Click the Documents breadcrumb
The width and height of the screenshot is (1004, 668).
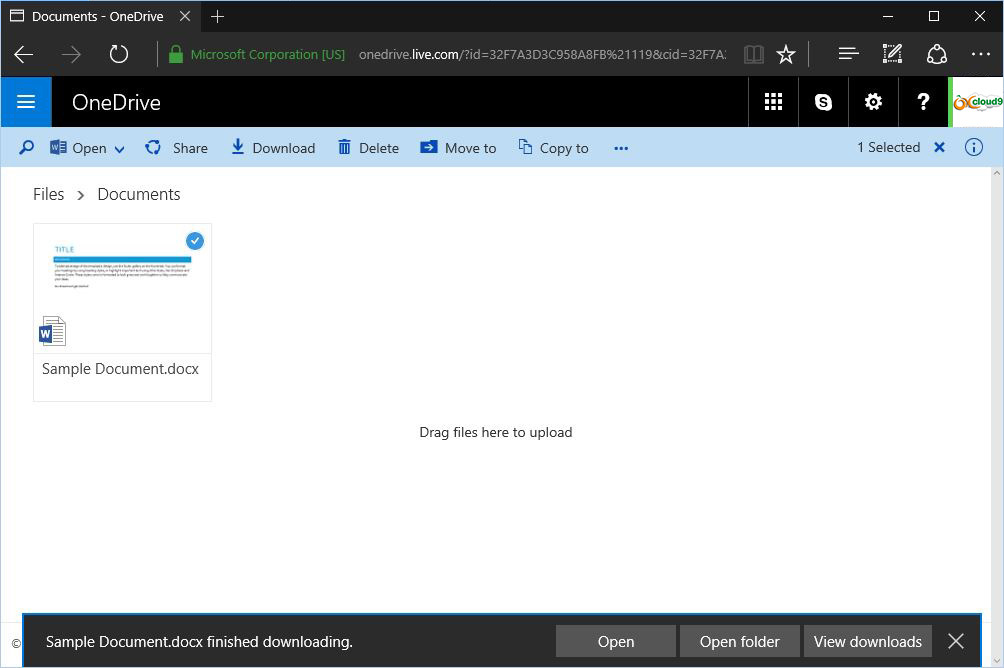tap(139, 194)
